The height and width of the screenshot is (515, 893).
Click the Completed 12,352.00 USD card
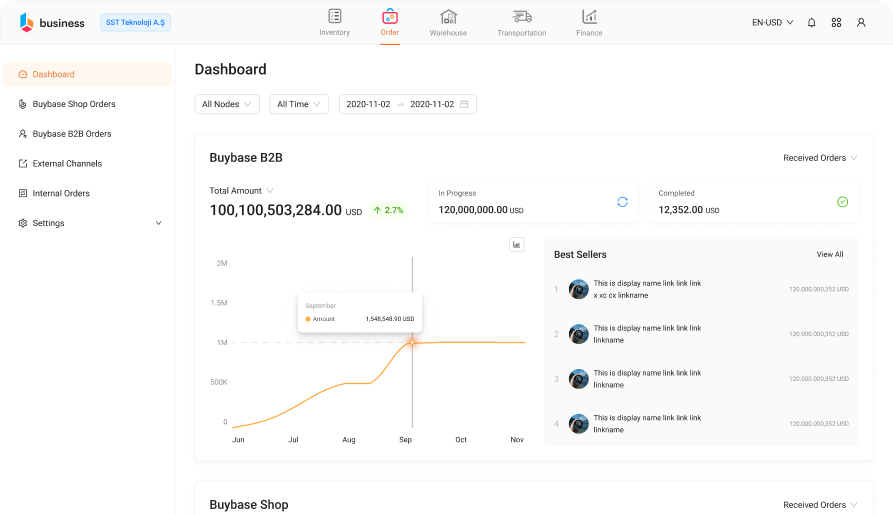coord(753,202)
